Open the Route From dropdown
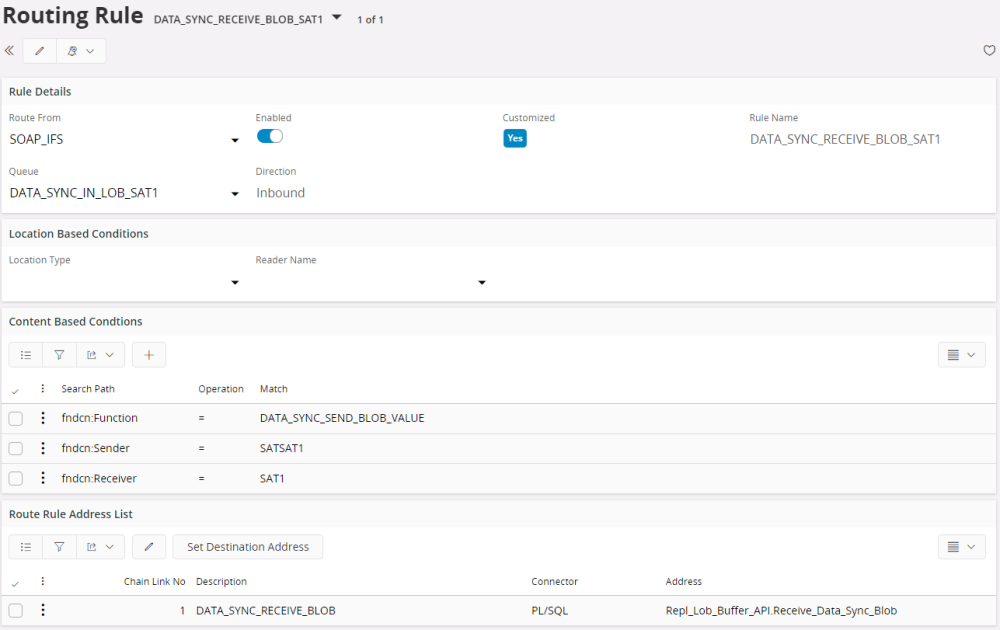 click(235, 140)
